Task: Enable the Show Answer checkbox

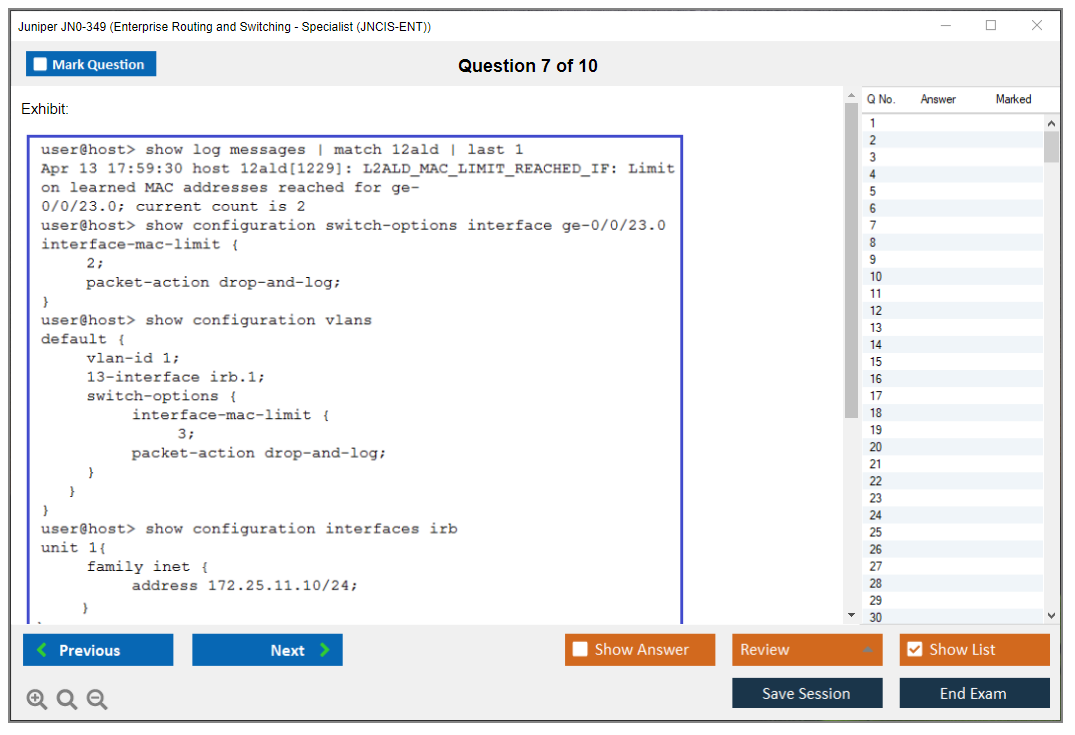Action: pos(580,650)
